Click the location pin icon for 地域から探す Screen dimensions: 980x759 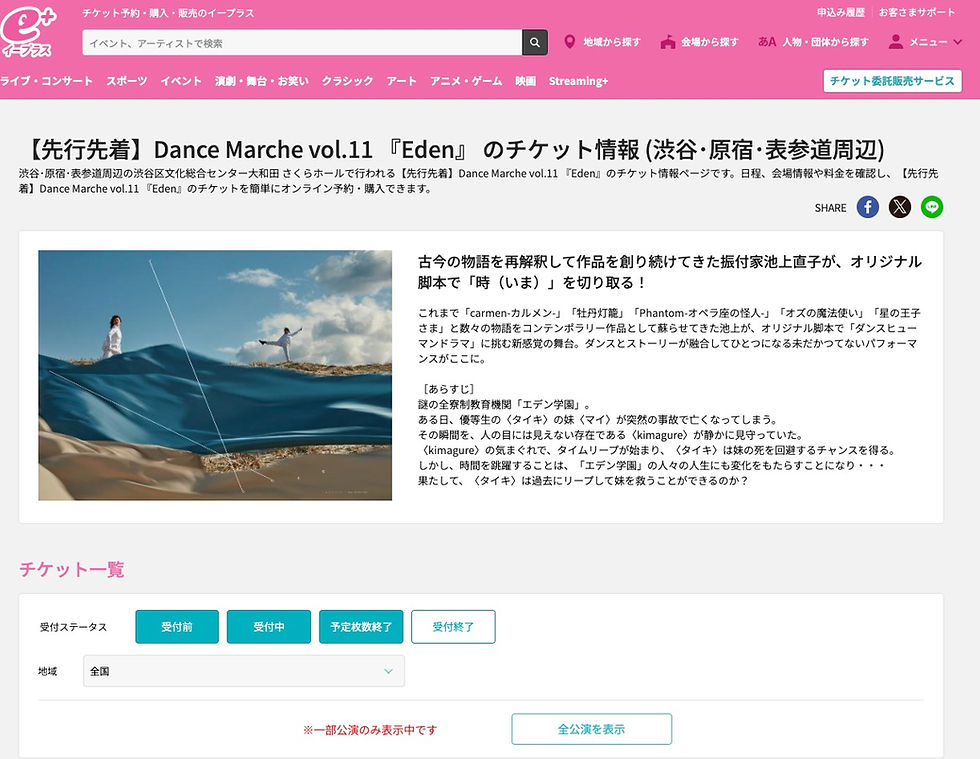click(x=569, y=42)
